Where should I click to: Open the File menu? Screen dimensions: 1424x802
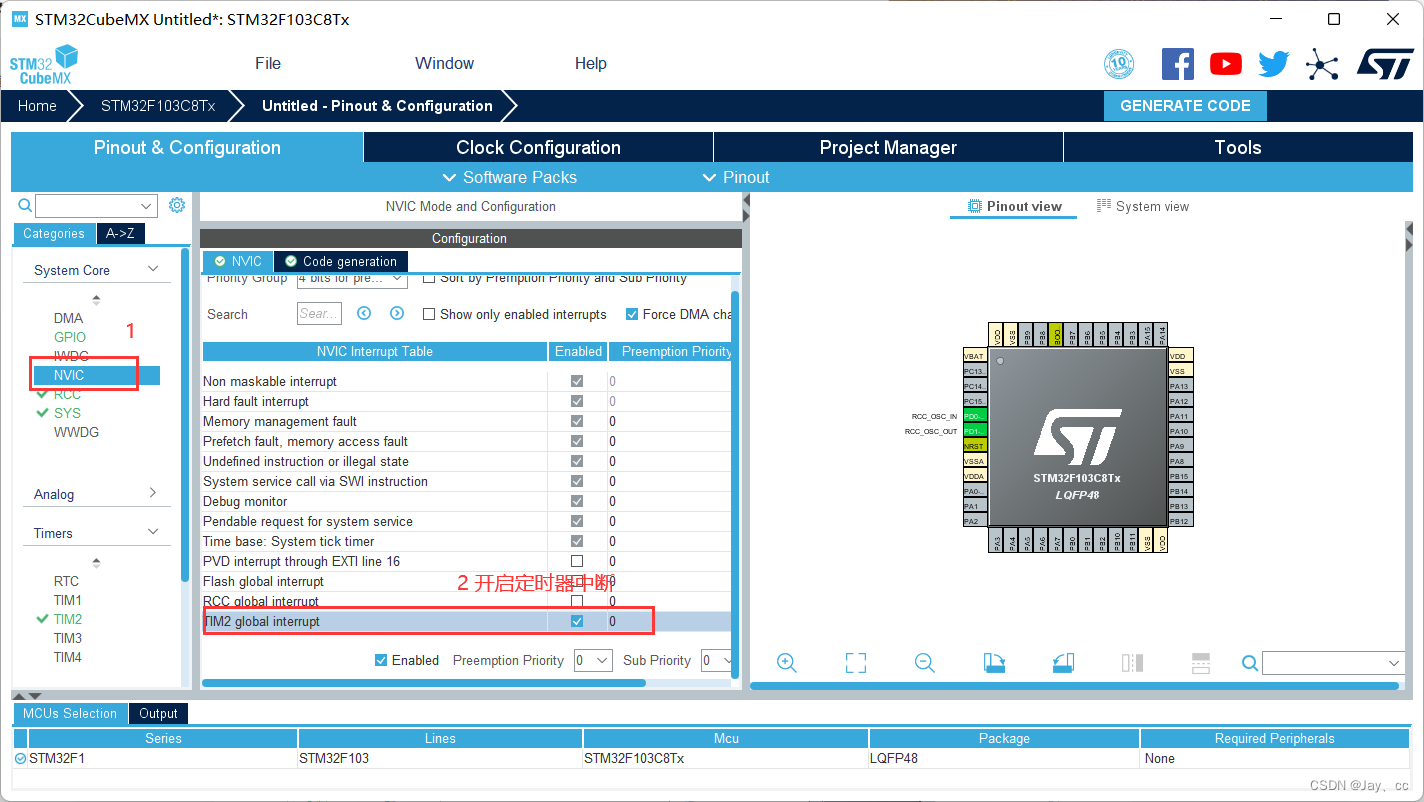(268, 63)
